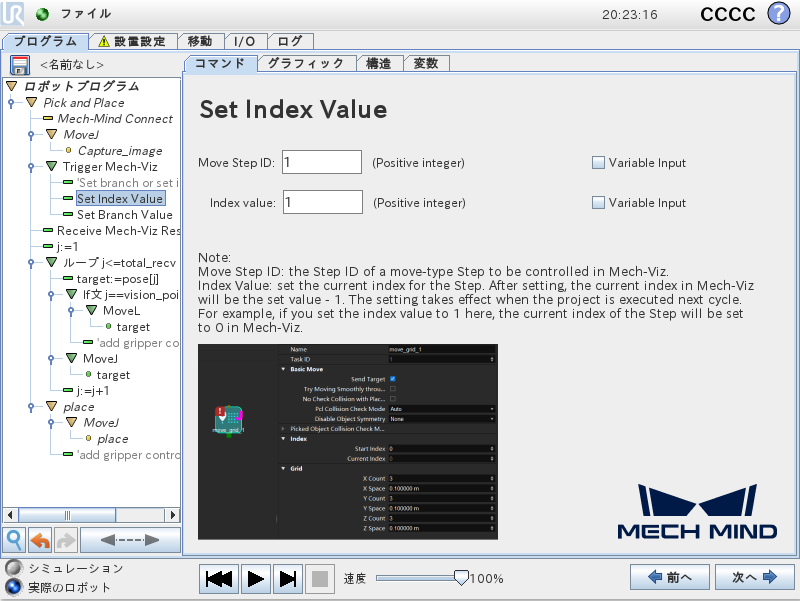The image size is (800, 601).
Task: Open the ファイル menu
Action: tap(85, 14)
